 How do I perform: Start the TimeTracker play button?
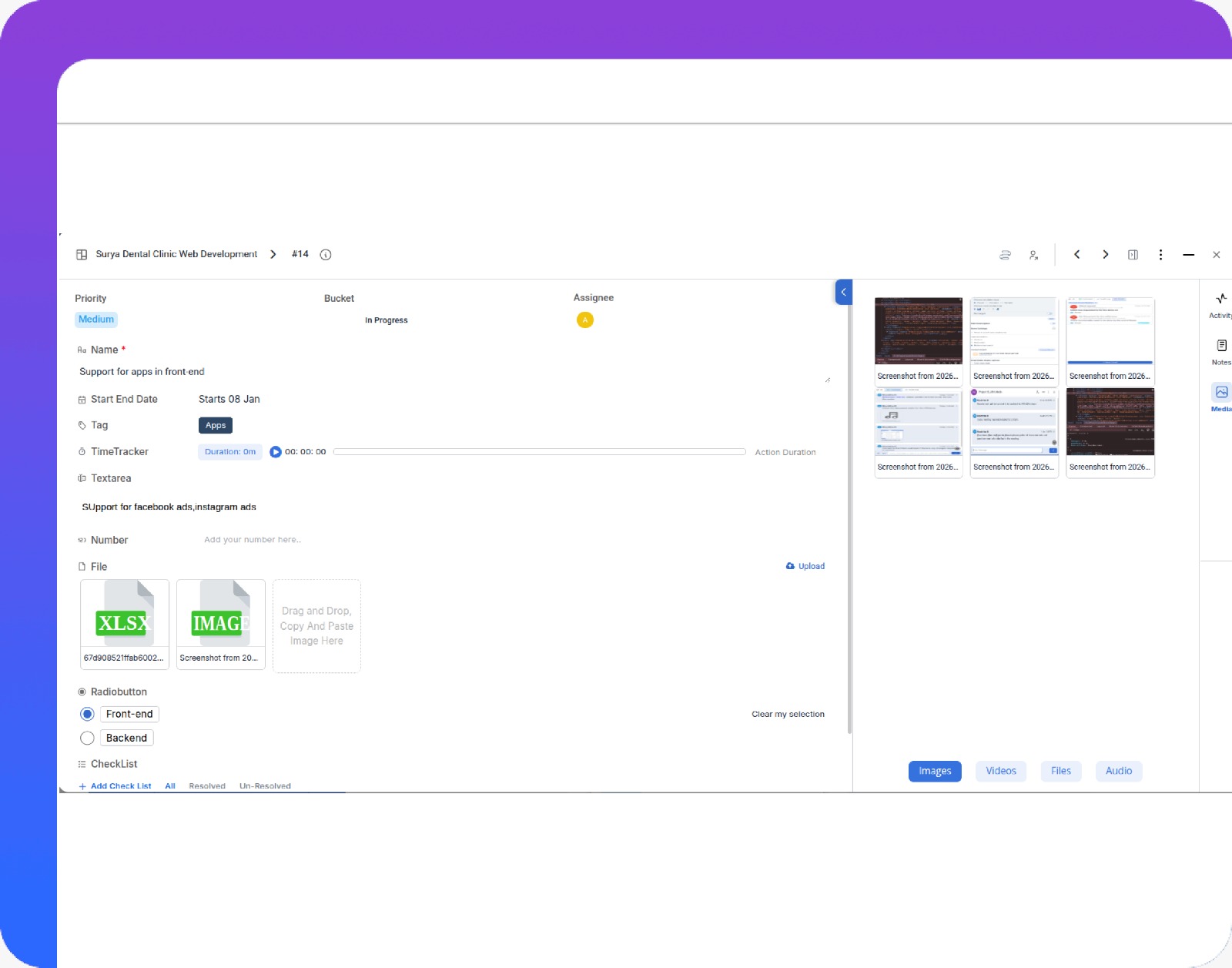pyautogui.click(x=276, y=452)
